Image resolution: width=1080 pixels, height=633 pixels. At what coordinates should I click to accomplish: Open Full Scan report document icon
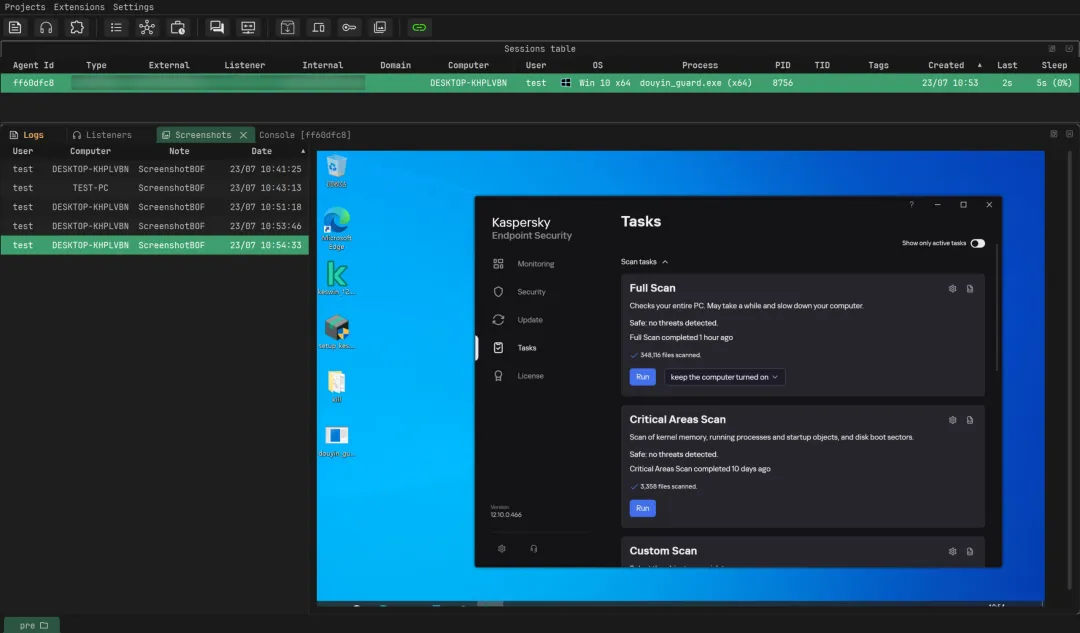point(970,289)
